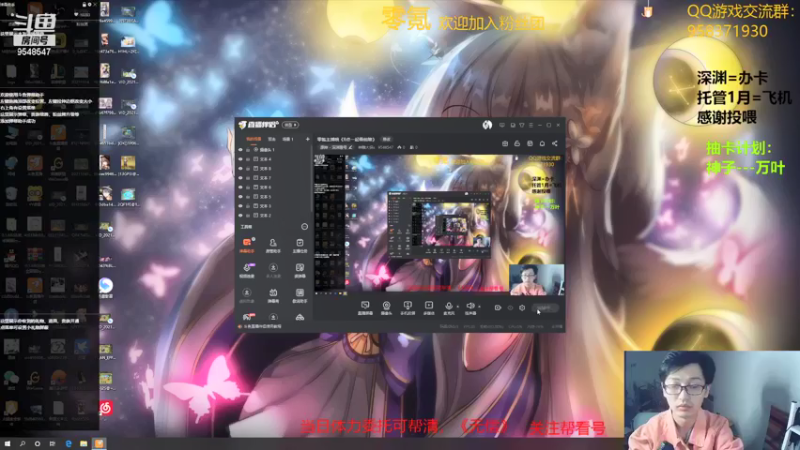Open the version dropdown next to the 直播伴侣 logo
Screen dimensions: 800x450
[x=290, y=125]
